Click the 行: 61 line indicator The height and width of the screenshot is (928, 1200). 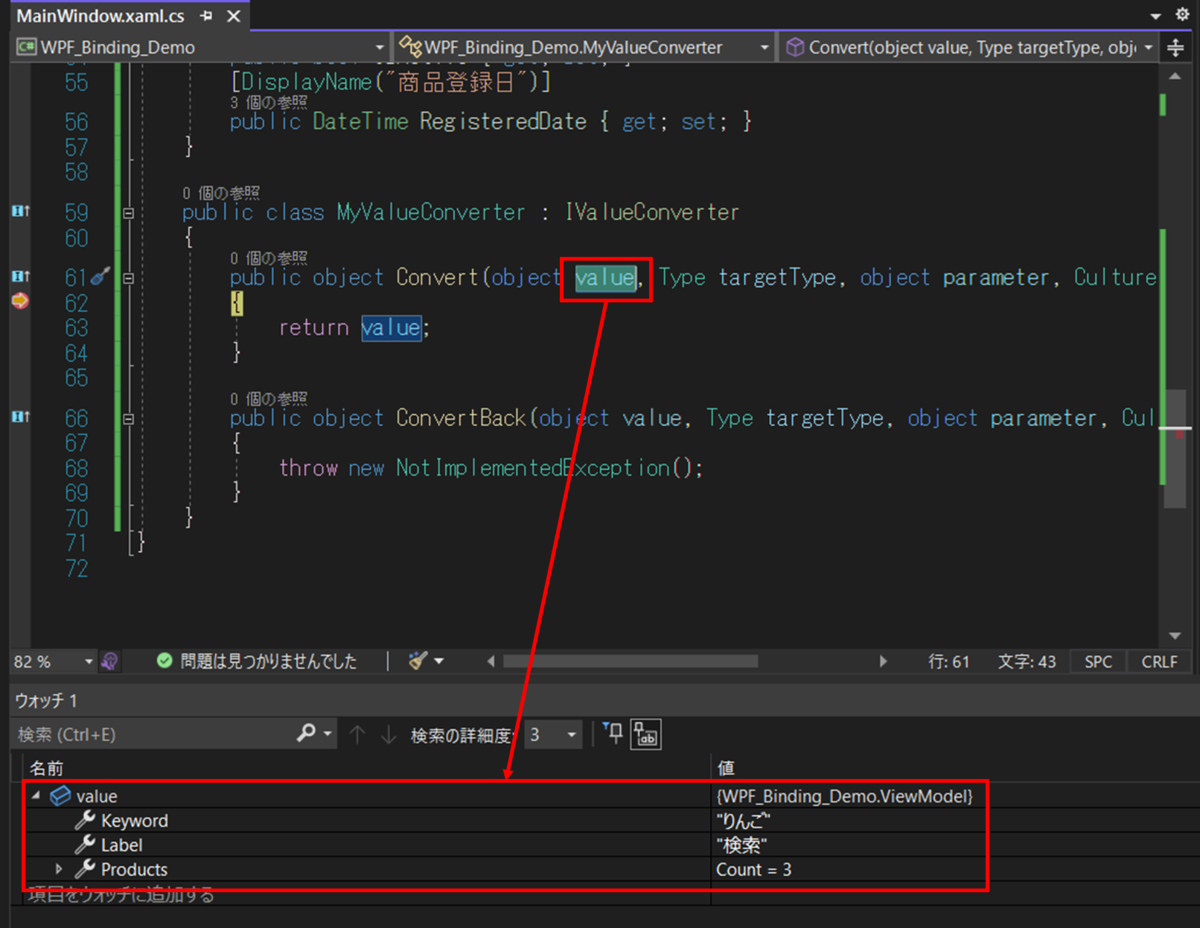click(x=948, y=662)
